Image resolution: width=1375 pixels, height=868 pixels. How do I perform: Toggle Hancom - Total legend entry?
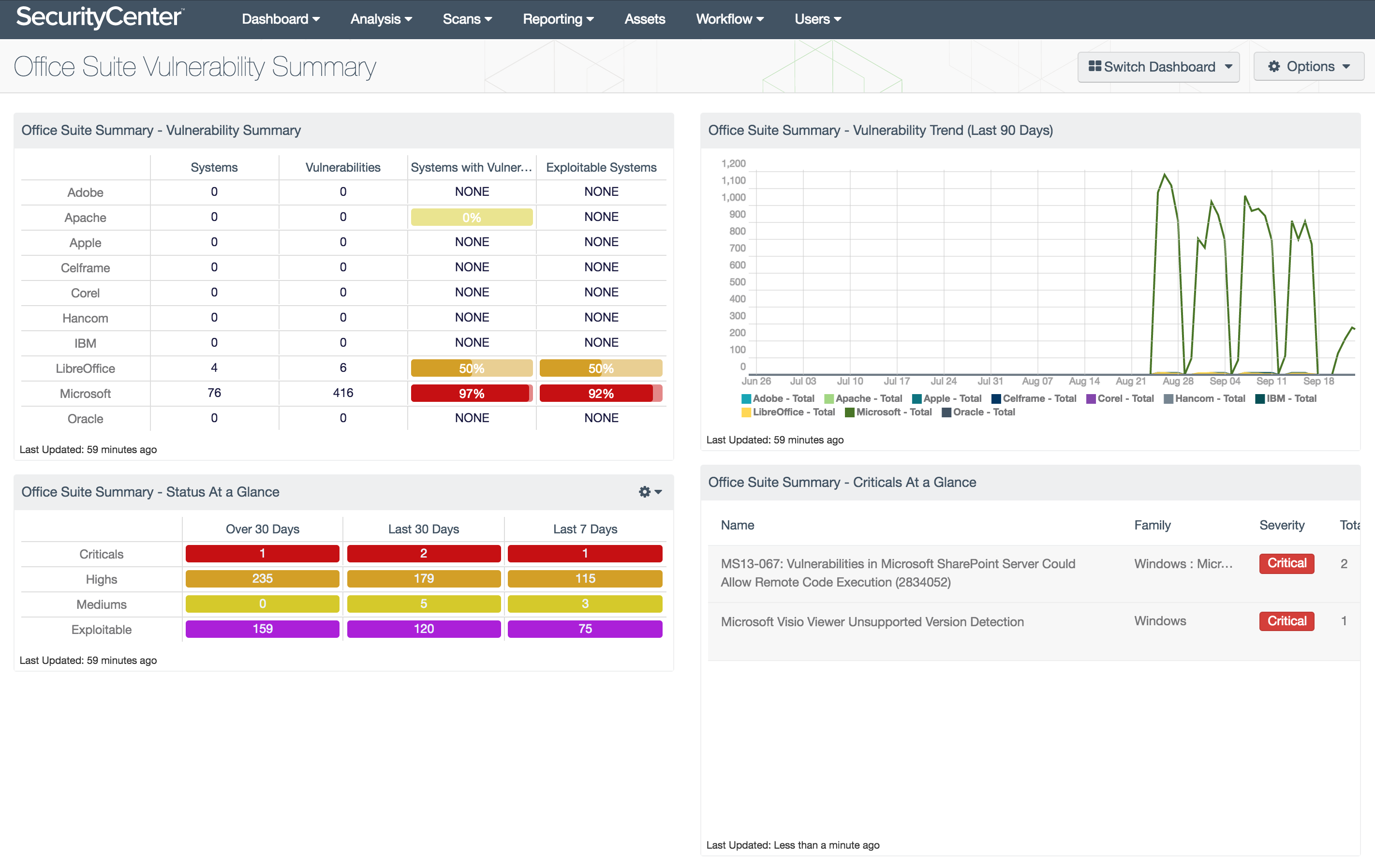(1204, 398)
